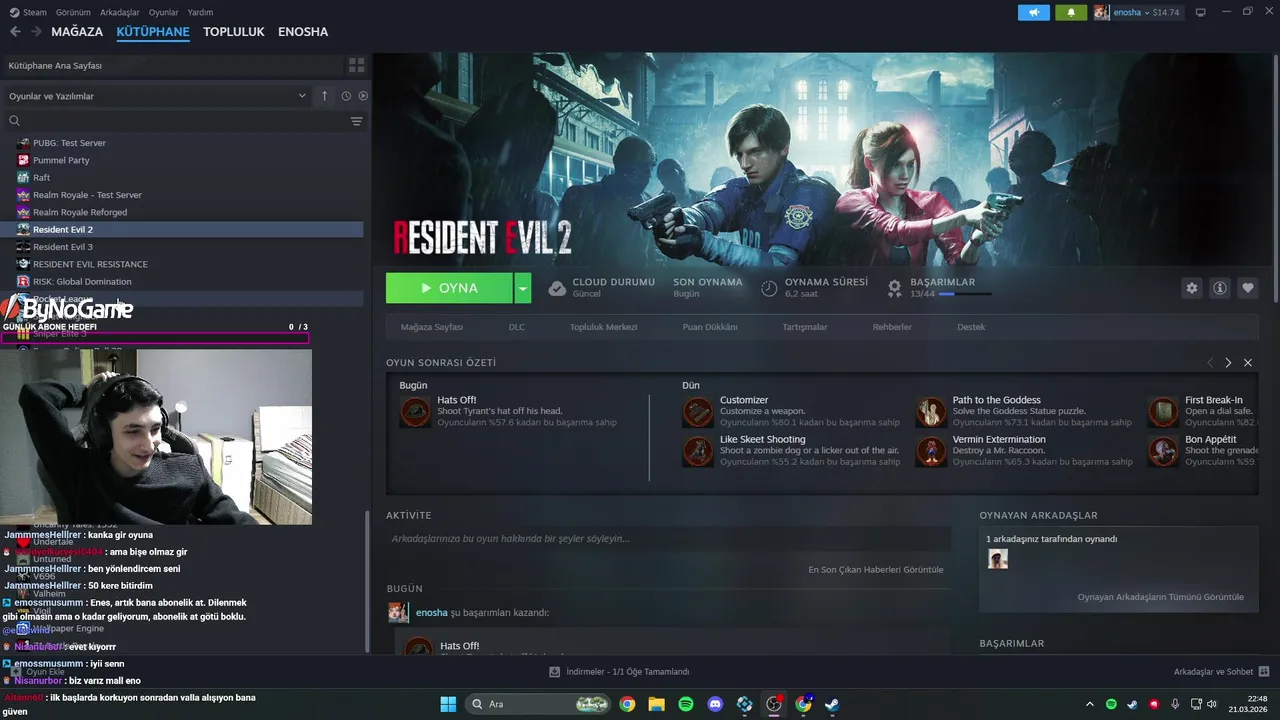Toggle the recent activity clock filter
Screen dimensions: 1280x720
pos(346,96)
